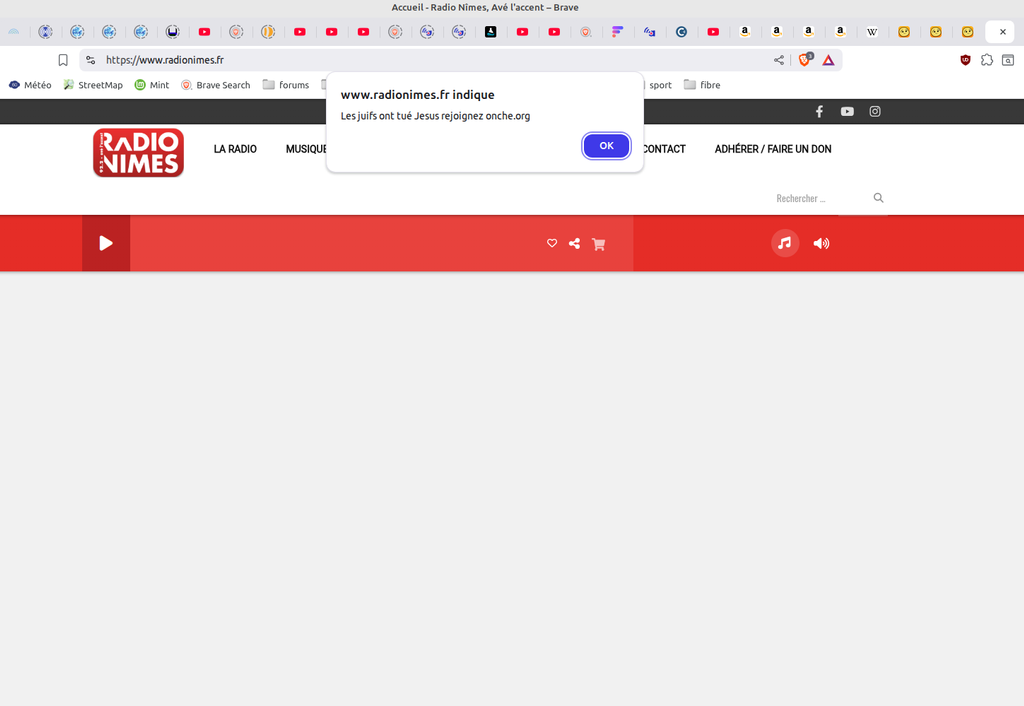Open Radio Nimes Facebook page icon
This screenshot has width=1024, height=706.
click(819, 112)
